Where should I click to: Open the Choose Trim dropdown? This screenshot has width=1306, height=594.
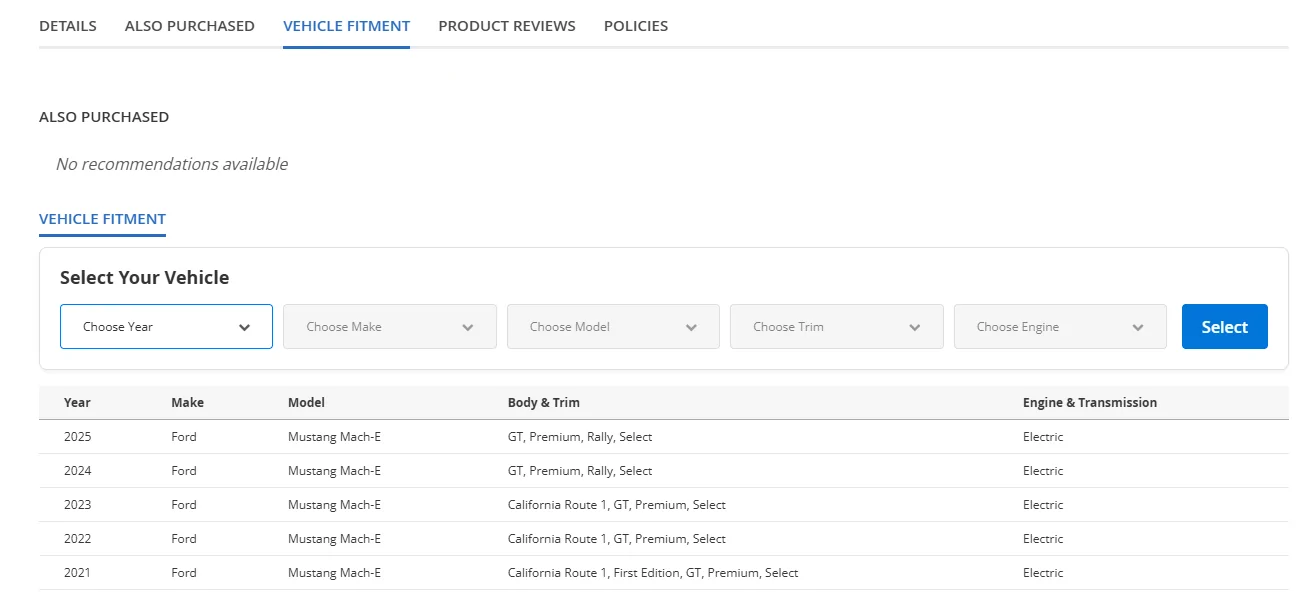[x=837, y=326]
